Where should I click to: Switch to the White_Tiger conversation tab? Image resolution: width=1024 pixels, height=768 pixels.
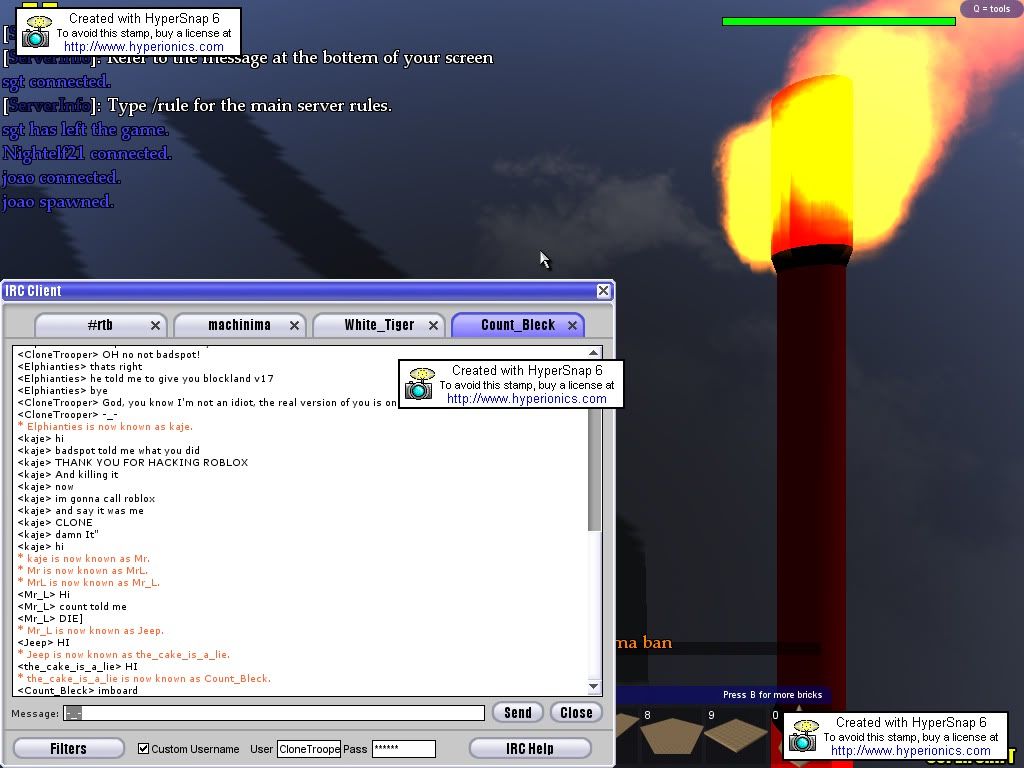[378, 325]
